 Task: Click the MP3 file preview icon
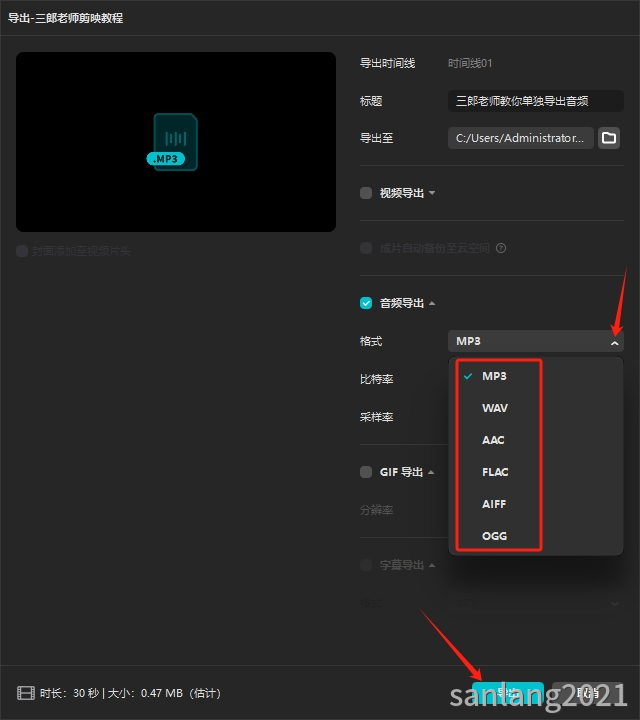pyautogui.click(x=173, y=142)
